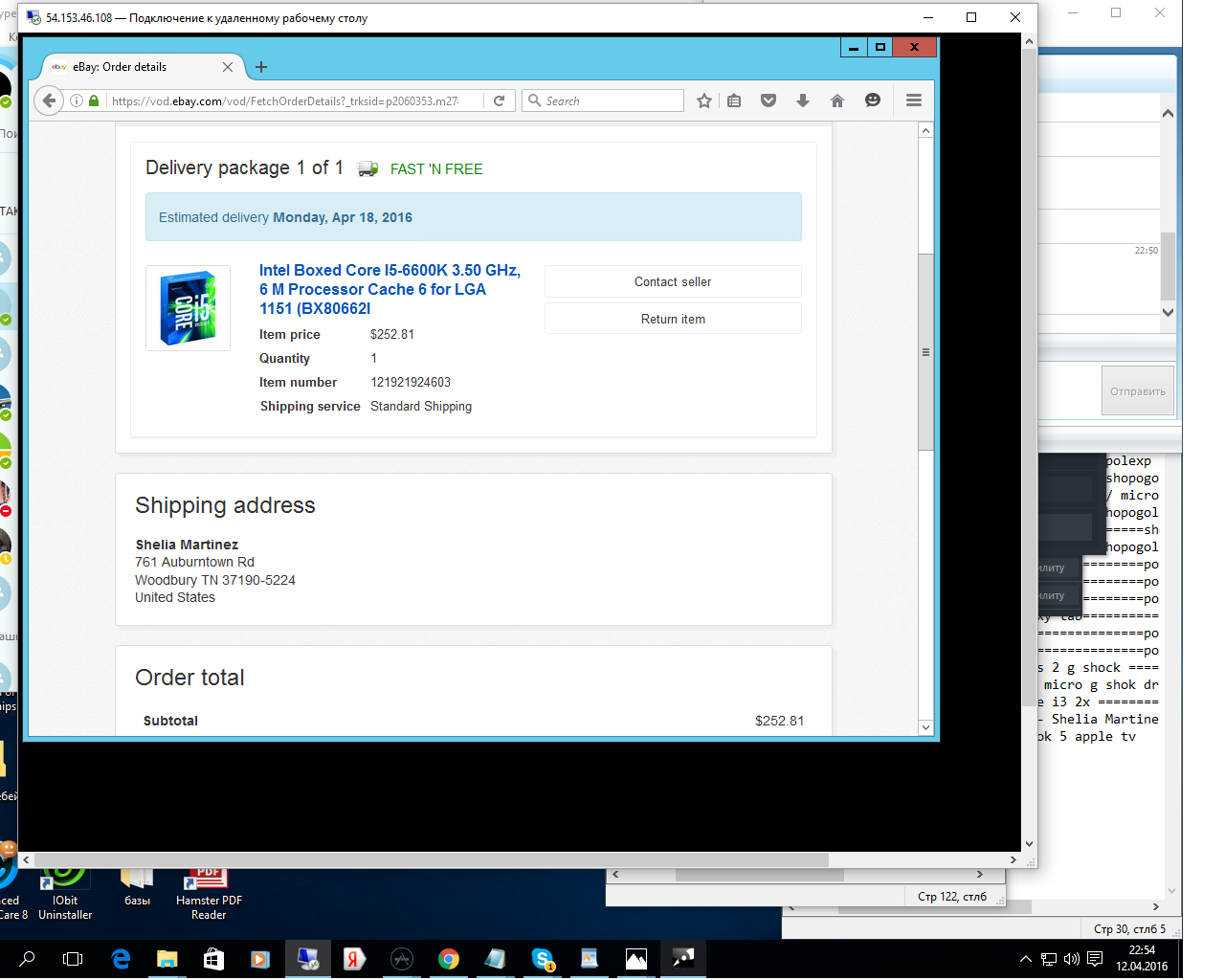Viewport: 1225px width, 980px height.
Task: Click the chat window scroll down arrow
Action: [1168, 312]
